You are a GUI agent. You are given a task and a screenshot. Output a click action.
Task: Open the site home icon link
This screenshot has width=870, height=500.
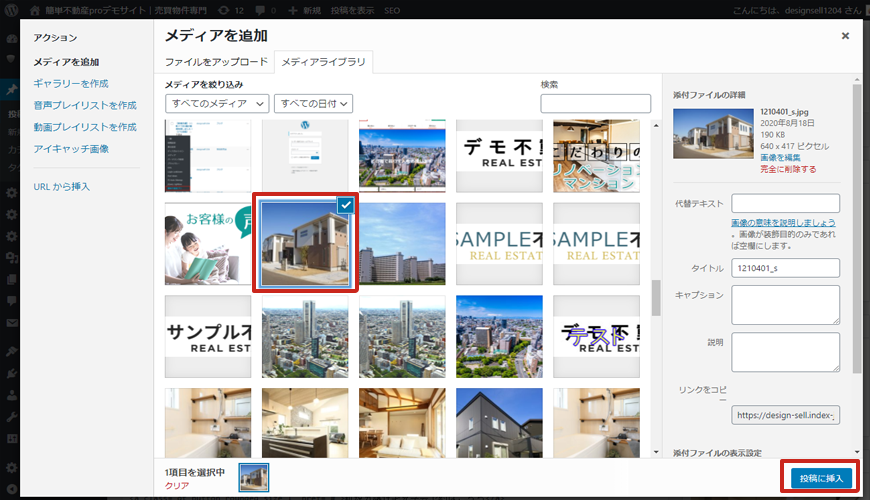pos(36,9)
